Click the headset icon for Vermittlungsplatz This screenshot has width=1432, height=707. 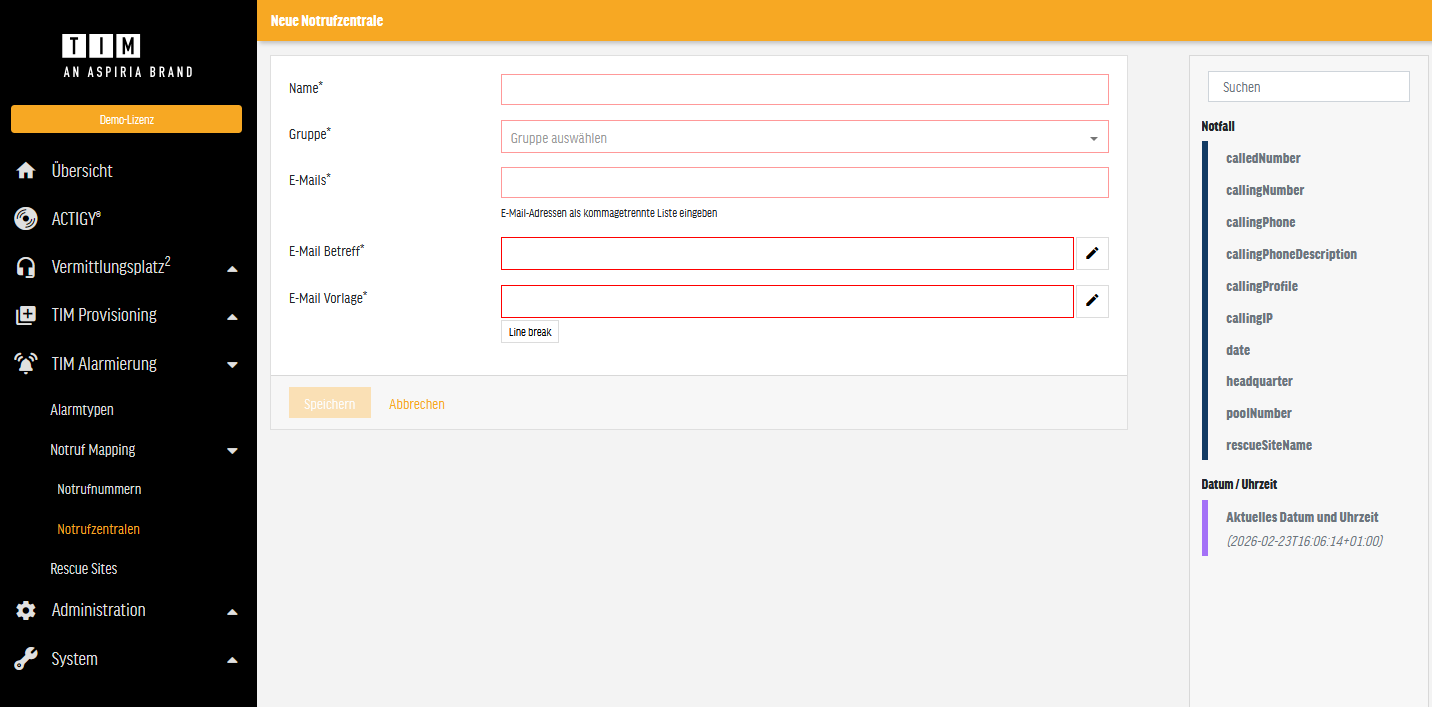[26, 267]
